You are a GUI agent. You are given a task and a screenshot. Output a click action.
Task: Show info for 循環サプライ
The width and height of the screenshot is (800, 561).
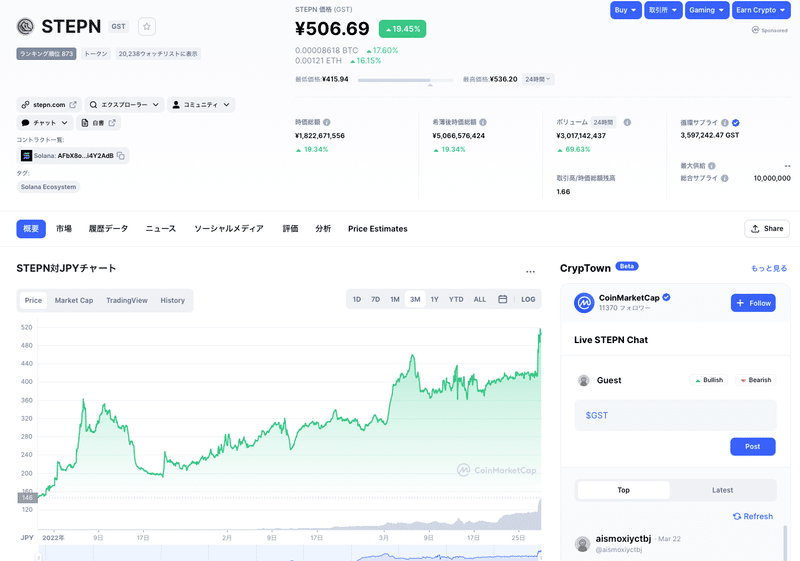[x=724, y=122]
